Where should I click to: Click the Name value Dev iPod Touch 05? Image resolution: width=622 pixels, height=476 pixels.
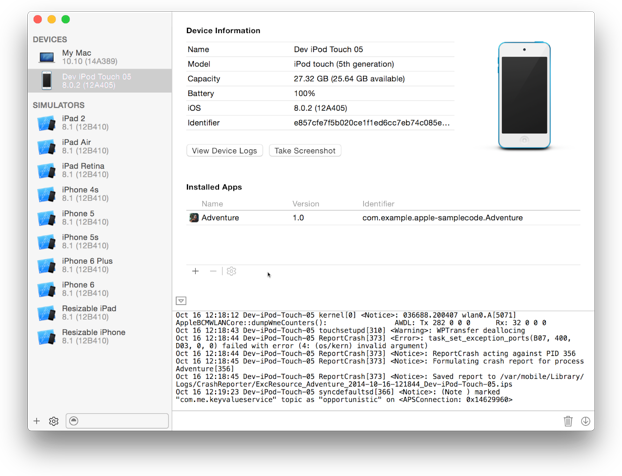click(328, 50)
